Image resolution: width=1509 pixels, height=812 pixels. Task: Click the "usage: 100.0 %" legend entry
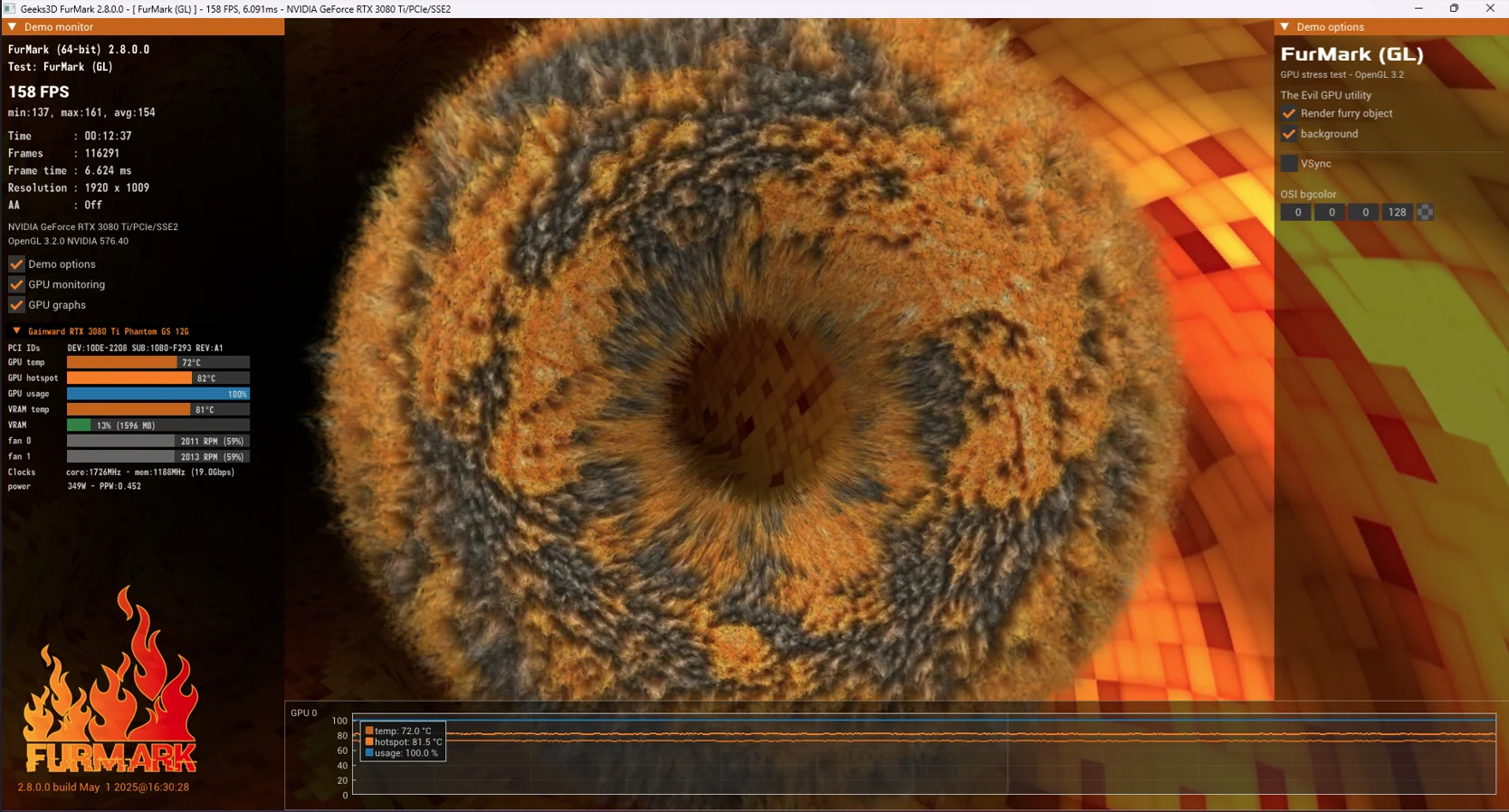[x=401, y=753]
